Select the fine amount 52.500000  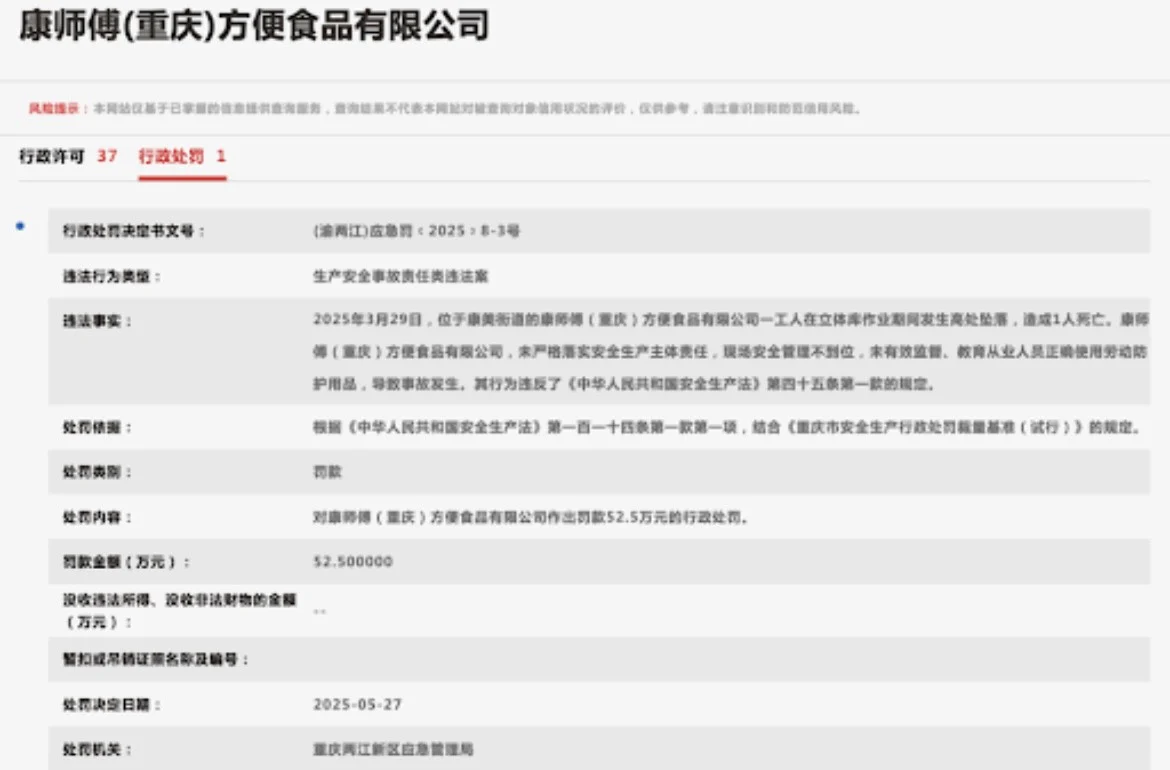(353, 562)
